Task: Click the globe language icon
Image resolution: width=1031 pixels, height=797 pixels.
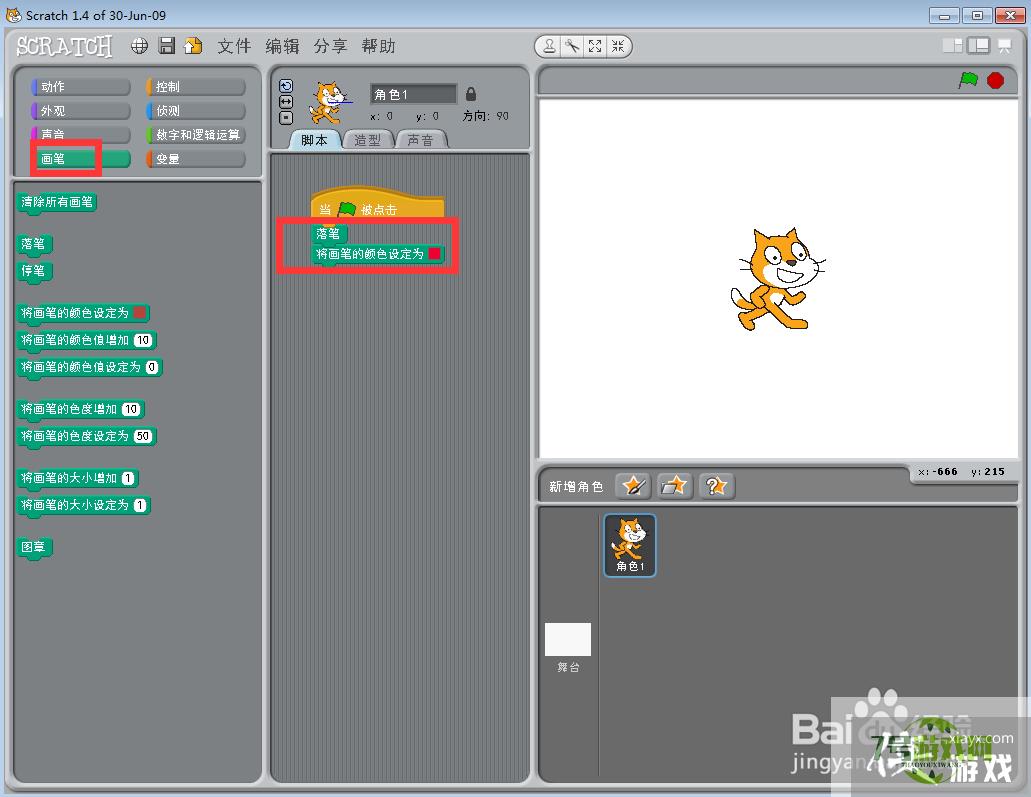Action: [x=139, y=45]
